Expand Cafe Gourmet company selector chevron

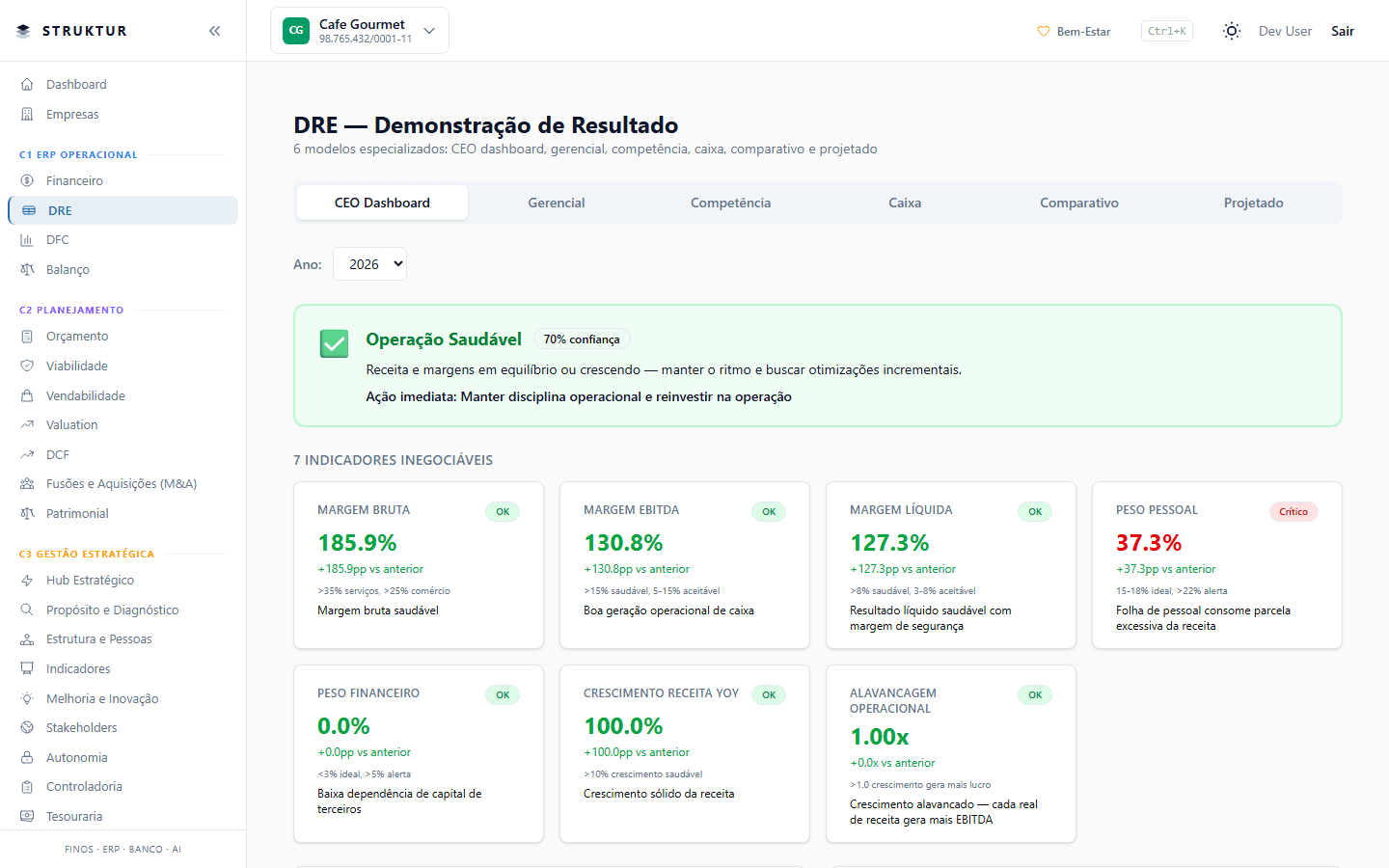tap(429, 31)
